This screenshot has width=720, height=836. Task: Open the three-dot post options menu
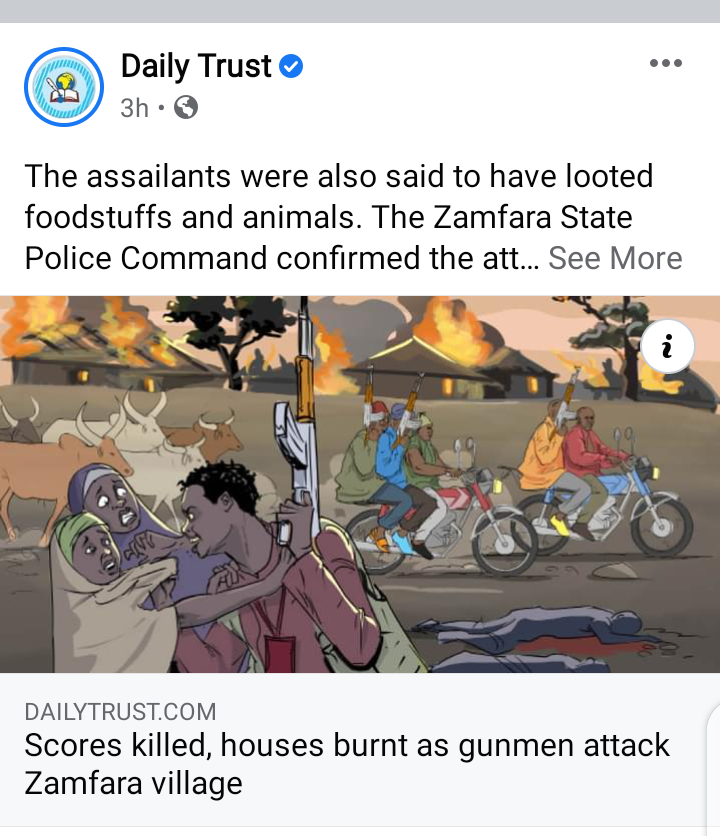point(666,63)
